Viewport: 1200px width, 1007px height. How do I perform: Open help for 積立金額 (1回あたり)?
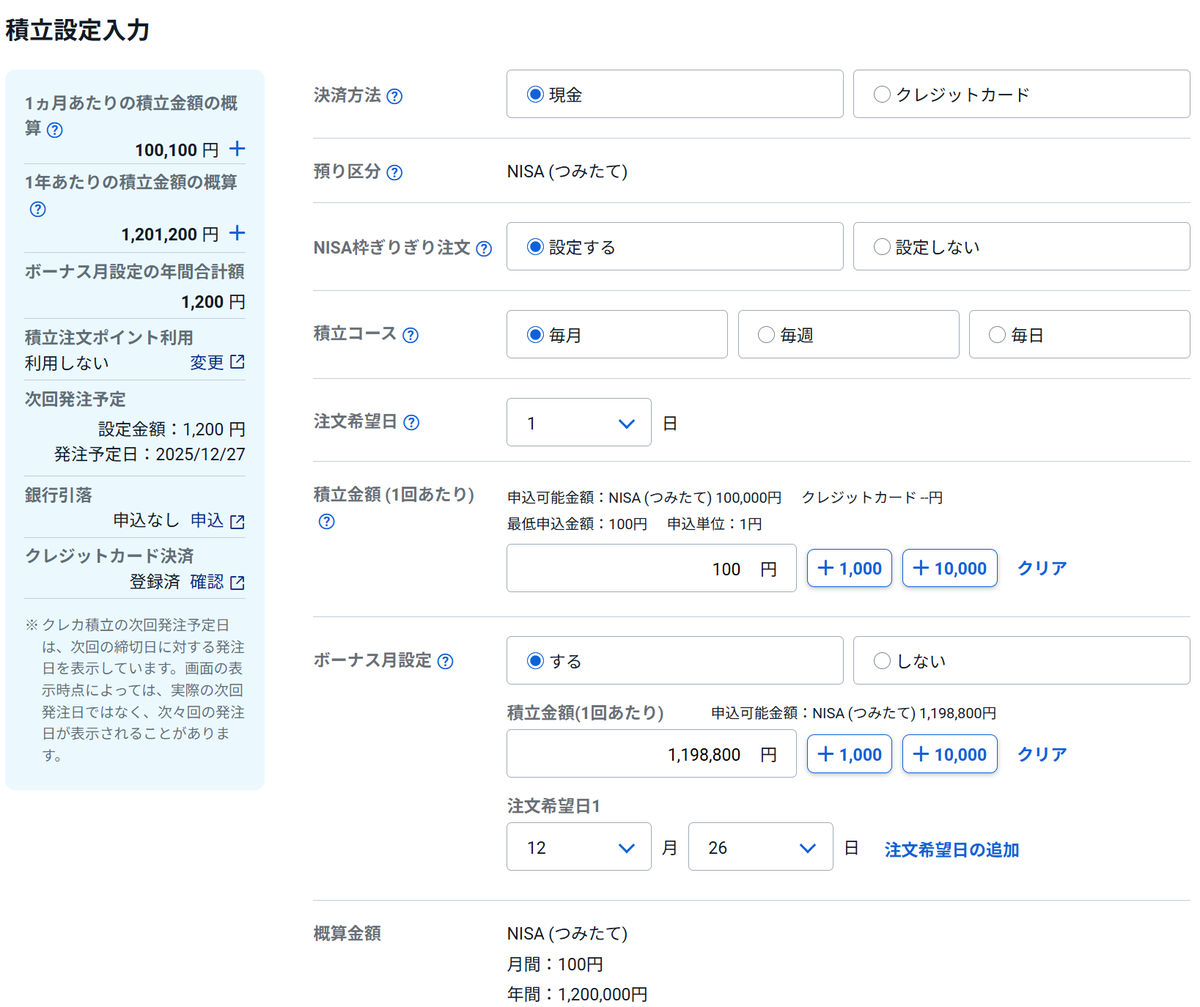click(x=326, y=521)
